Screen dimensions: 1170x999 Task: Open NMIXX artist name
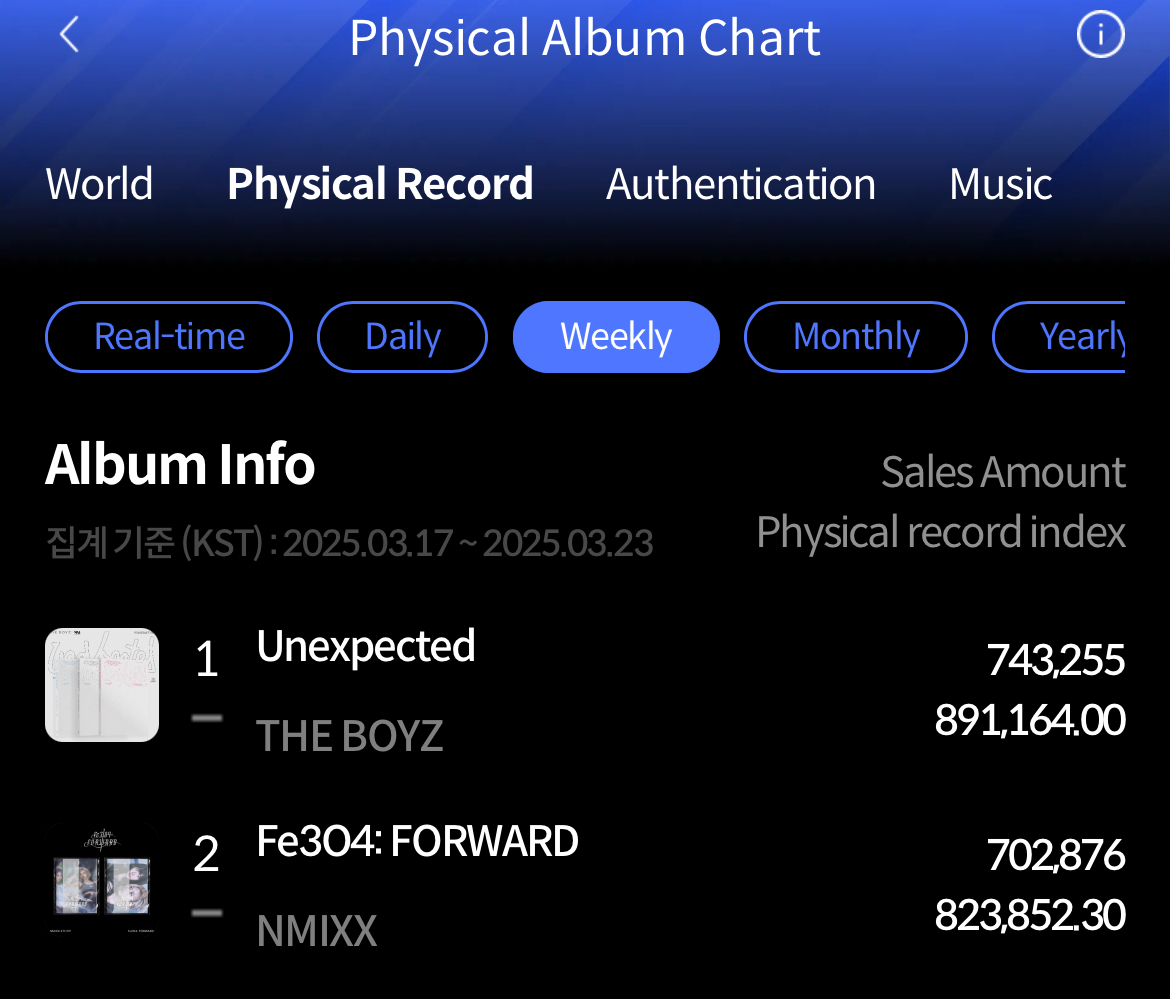click(x=317, y=932)
